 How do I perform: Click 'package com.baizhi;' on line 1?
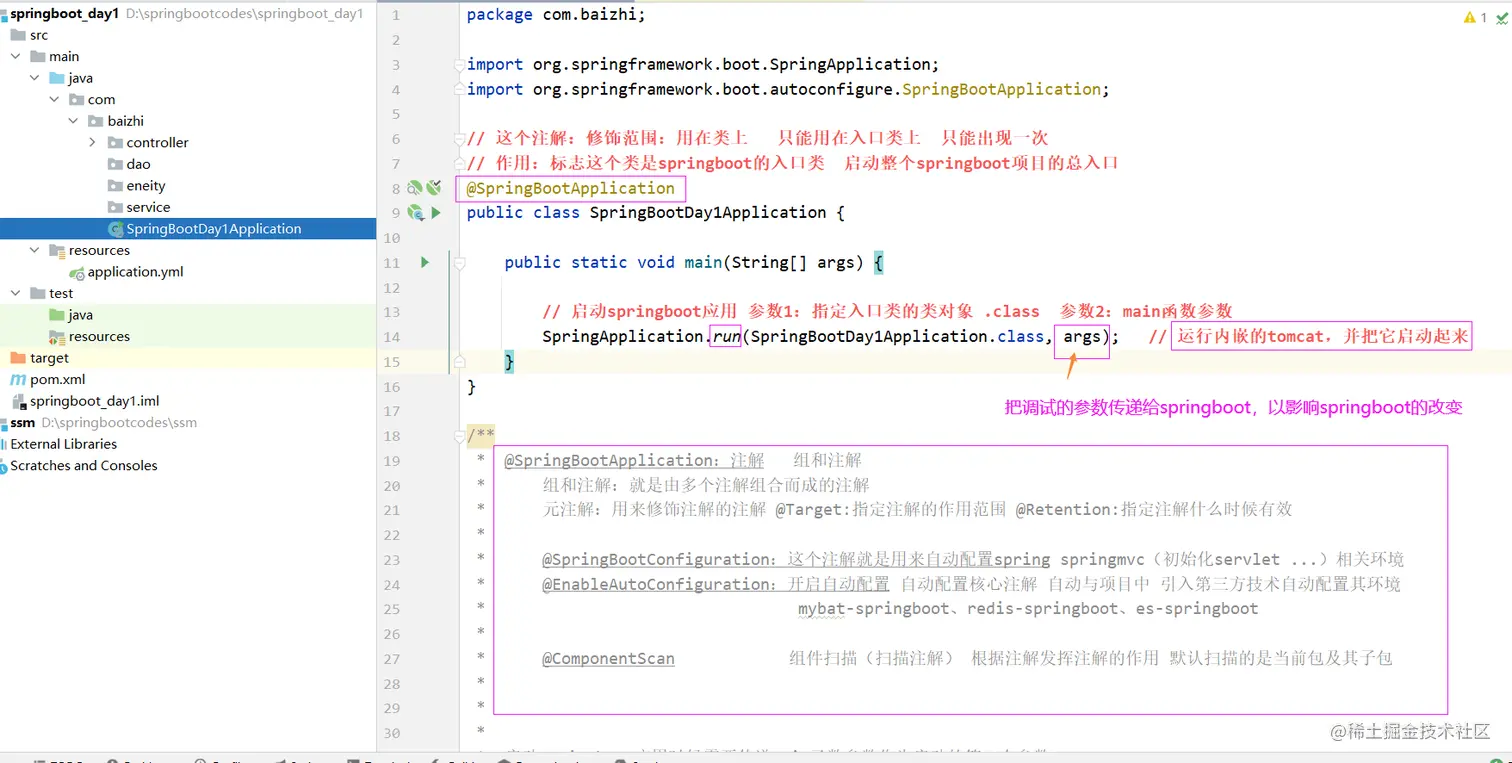[x=556, y=15]
